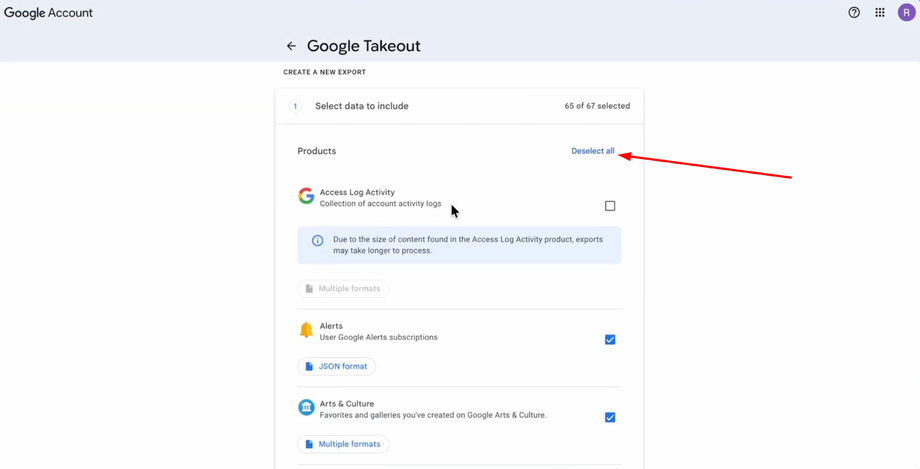This screenshot has height=469, width=920.
Task: Click the Create a new export label
Action: point(324,72)
